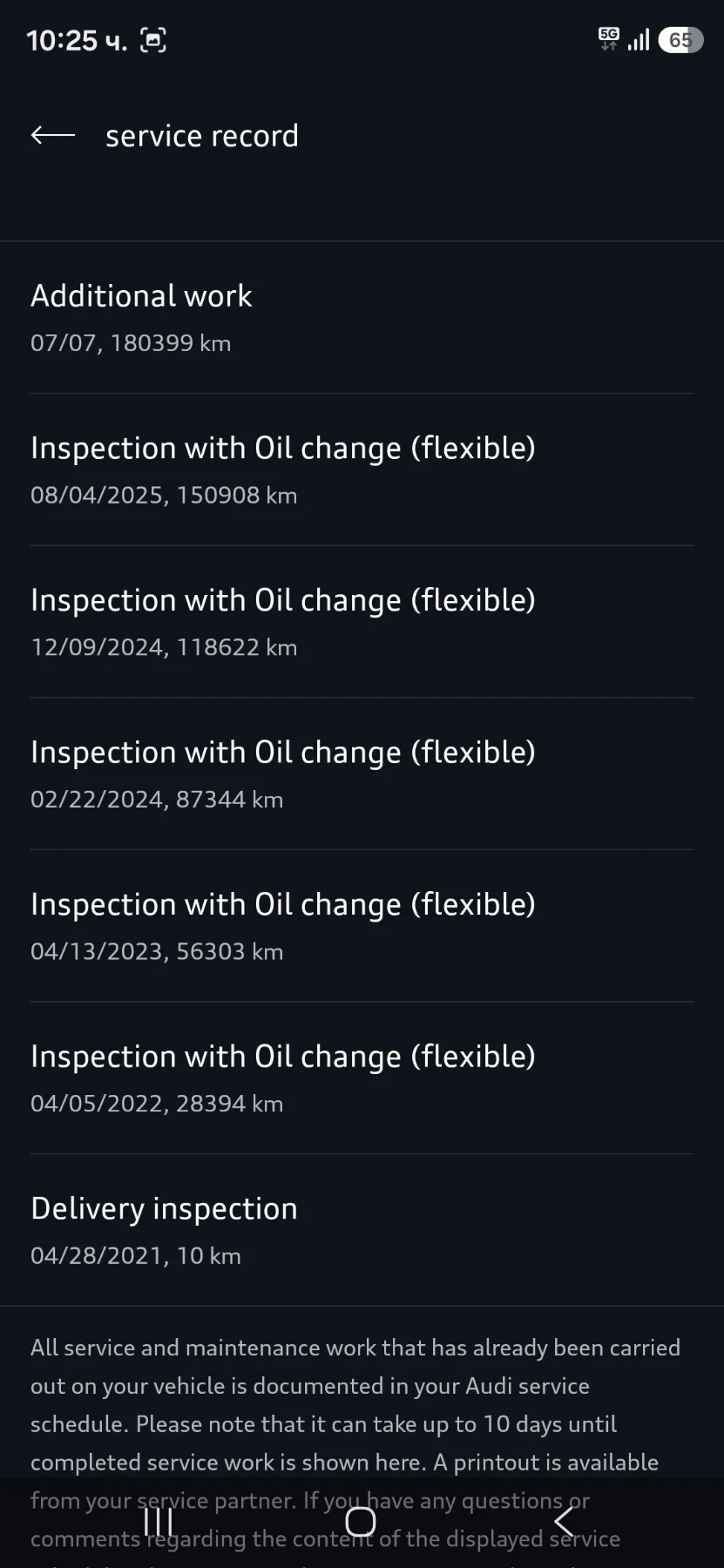724x1568 pixels.
Task: Open the Android recent apps button
Action: pos(159,1522)
